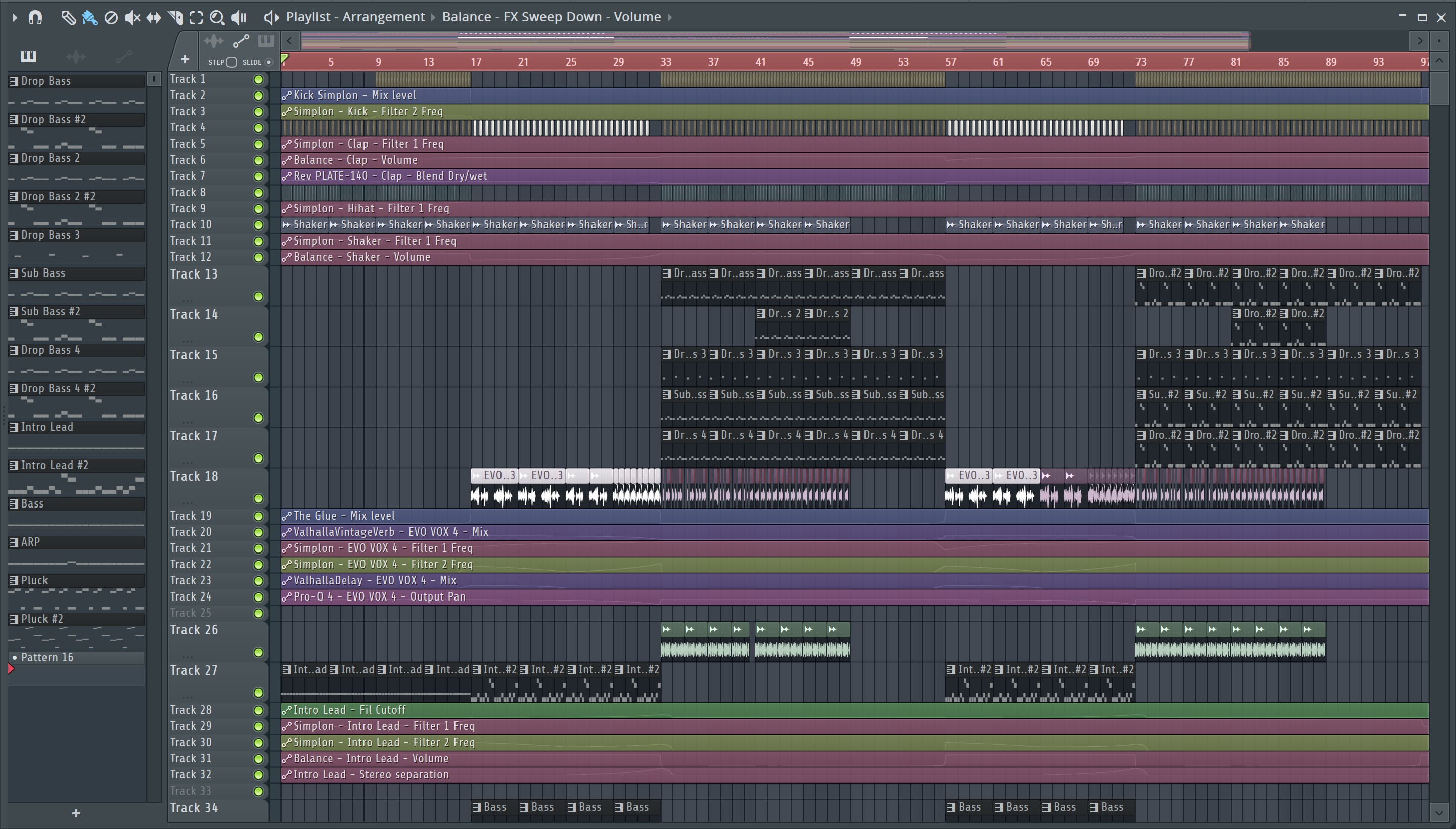1456x829 pixels.
Task: Mute Track 26 with its green LED
Action: [x=258, y=653]
